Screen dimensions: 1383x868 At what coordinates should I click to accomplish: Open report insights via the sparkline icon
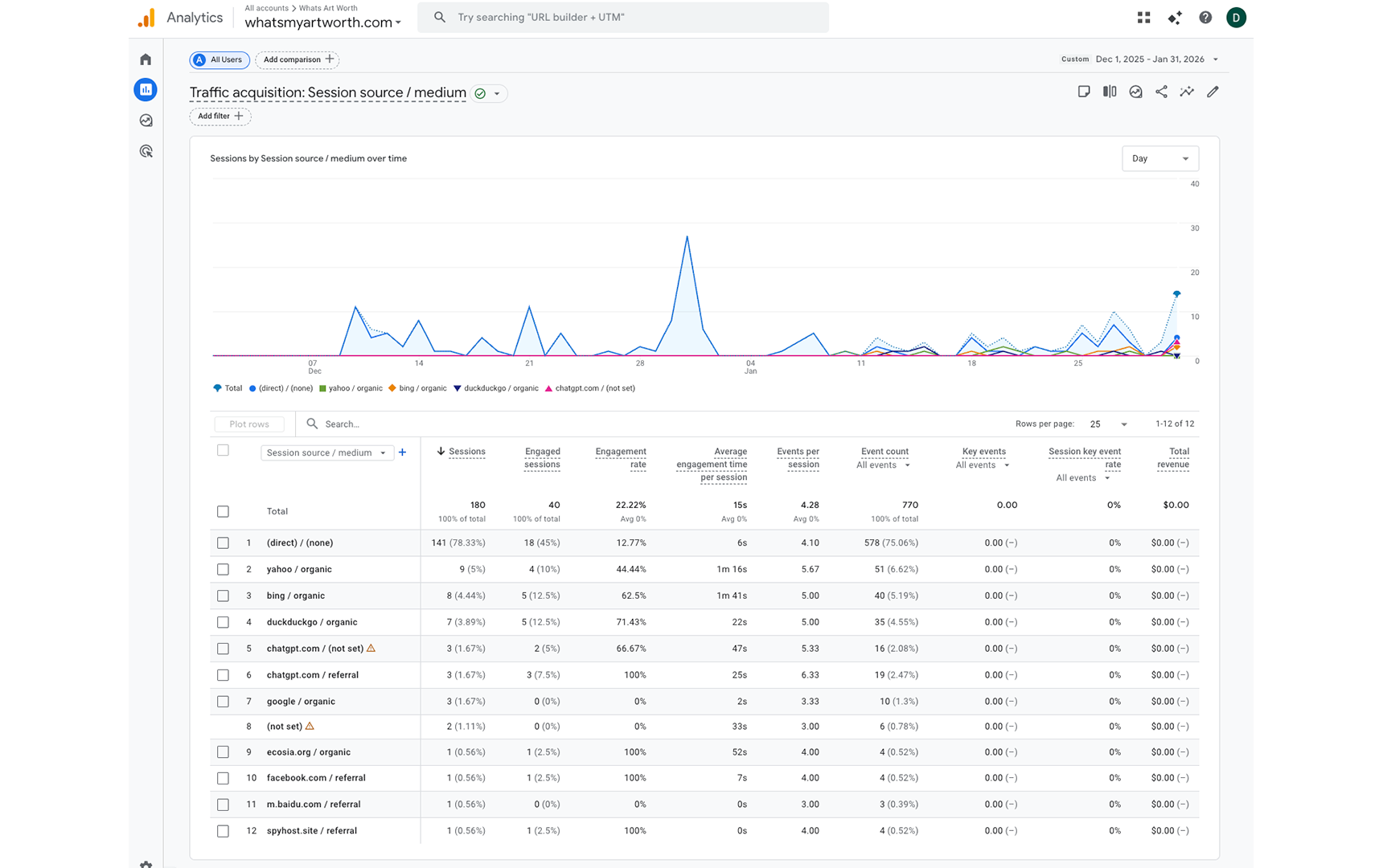point(1187,92)
